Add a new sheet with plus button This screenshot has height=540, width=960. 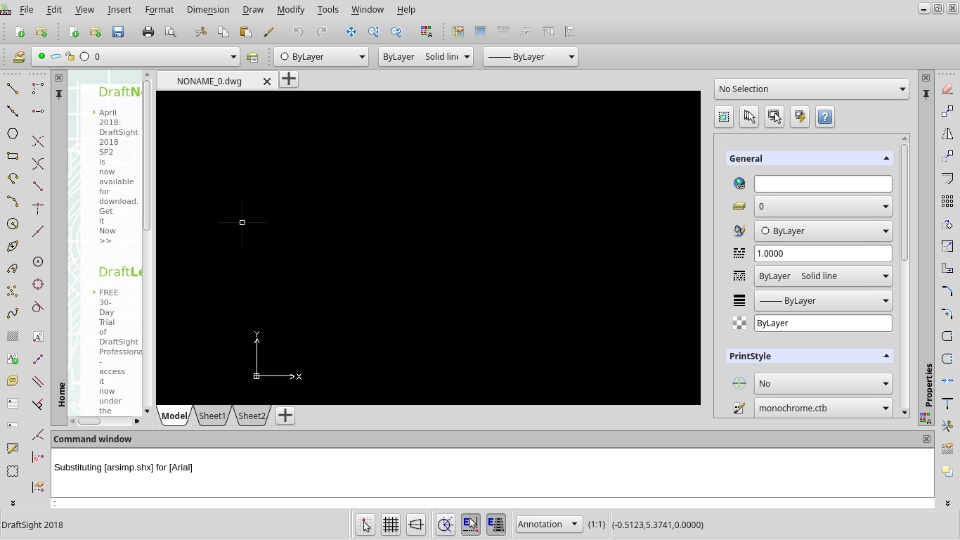[x=285, y=416]
